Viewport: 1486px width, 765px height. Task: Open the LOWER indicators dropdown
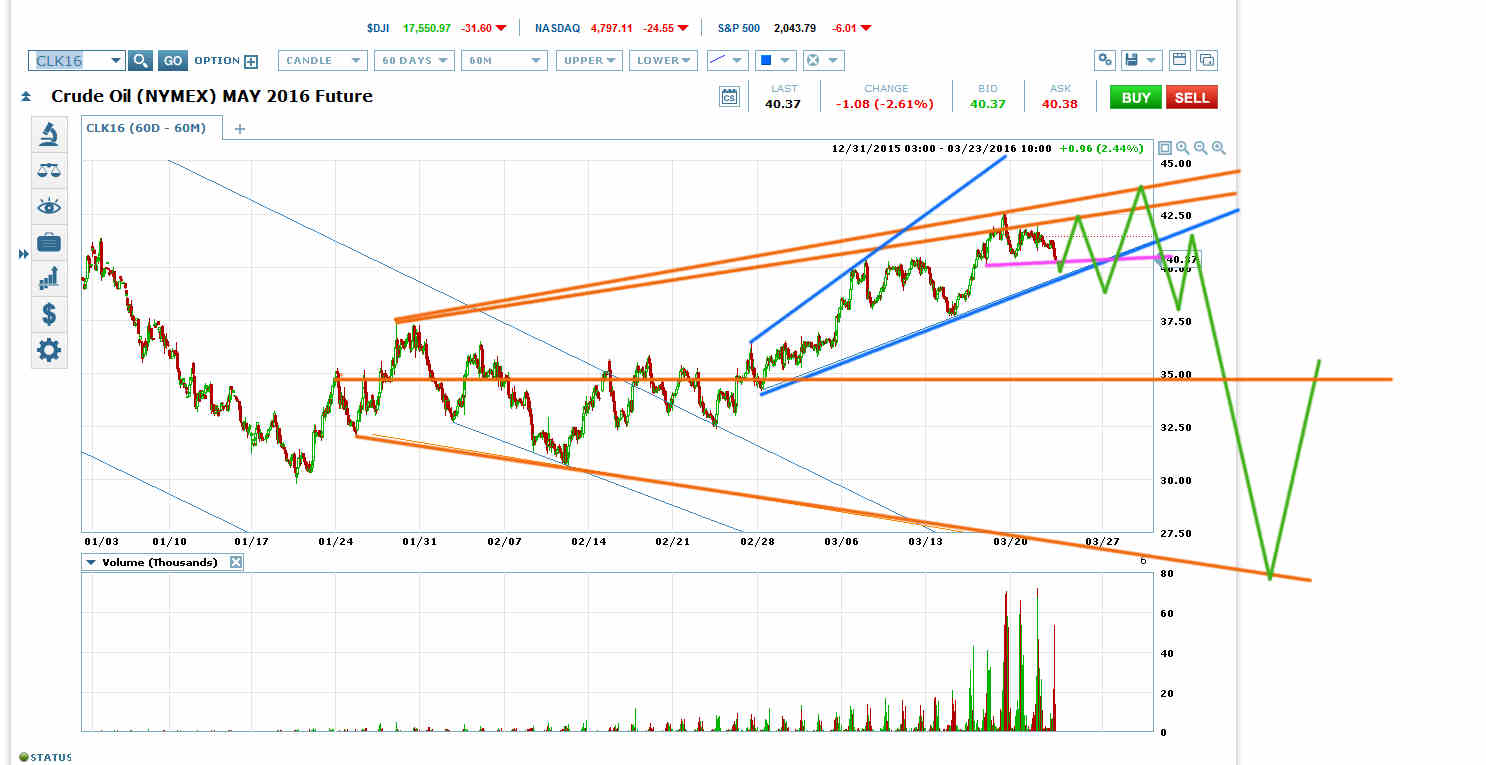(x=664, y=61)
